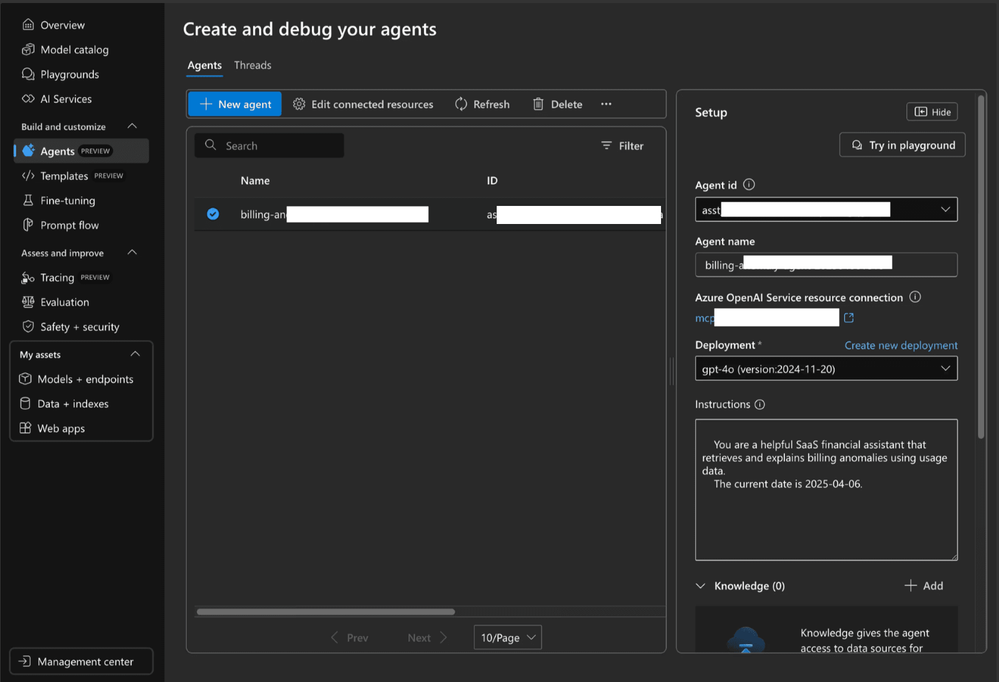Click Try in playground button
Image resolution: width=999 pixels, height=682 pixels.
coord(902,145)
